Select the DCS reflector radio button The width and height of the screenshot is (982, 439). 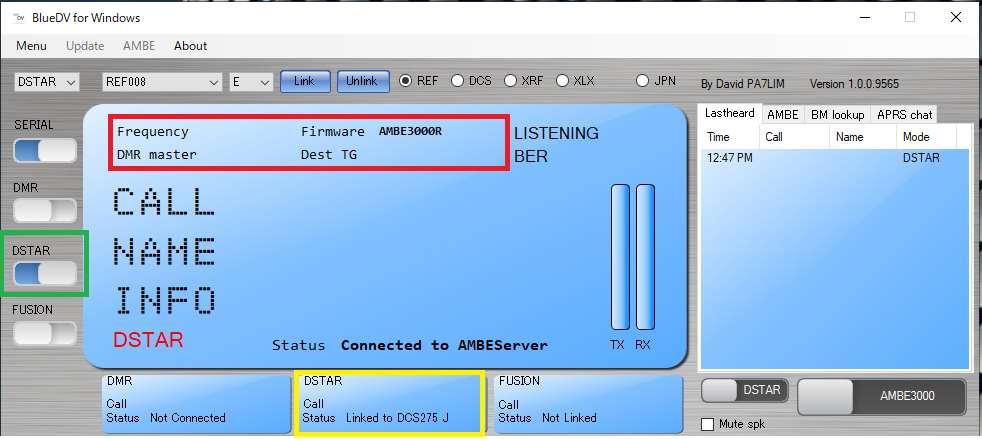[x=458, y=81]
